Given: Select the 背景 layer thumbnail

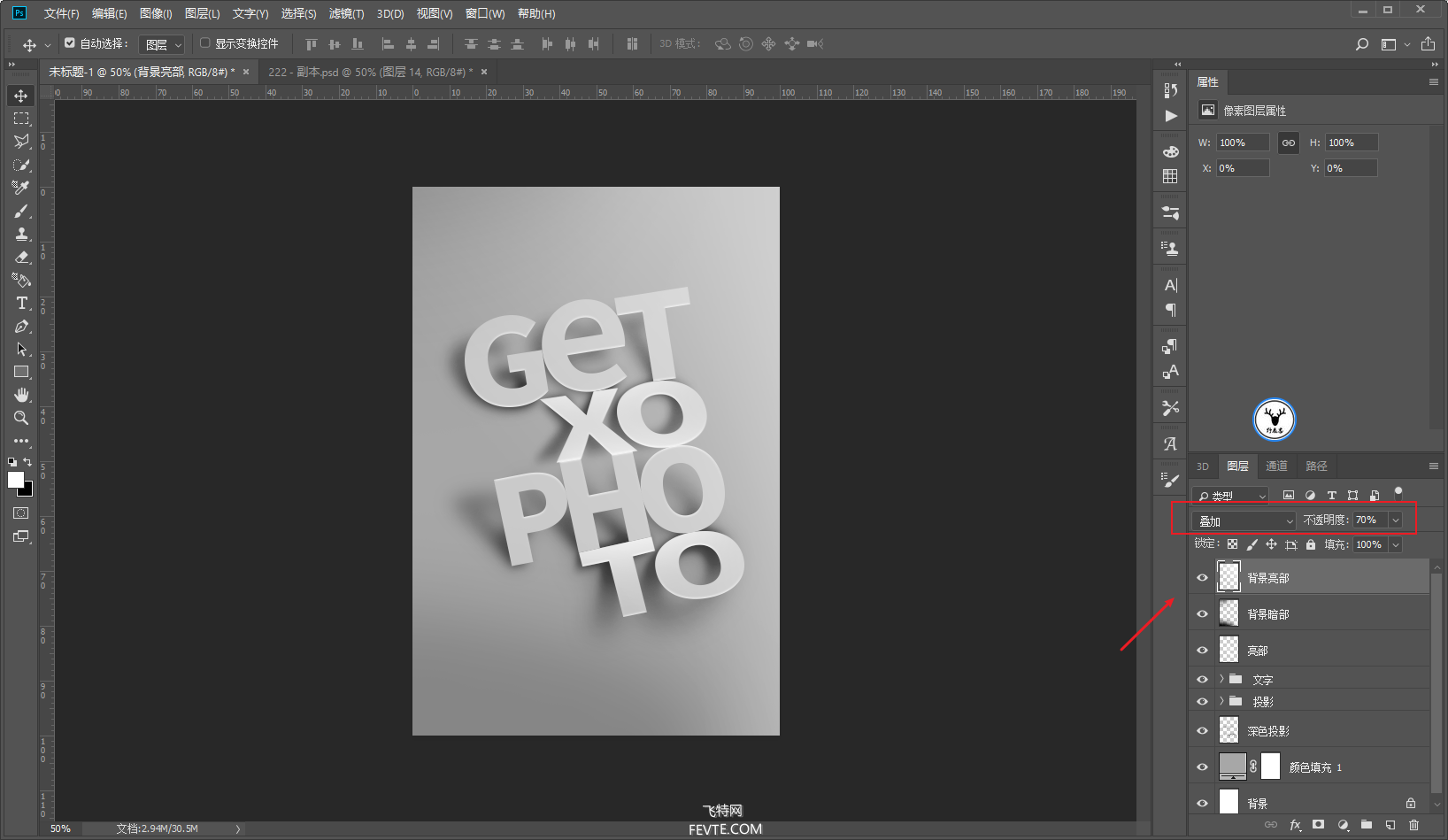Looking at the screenshot, I should 1228,803.
